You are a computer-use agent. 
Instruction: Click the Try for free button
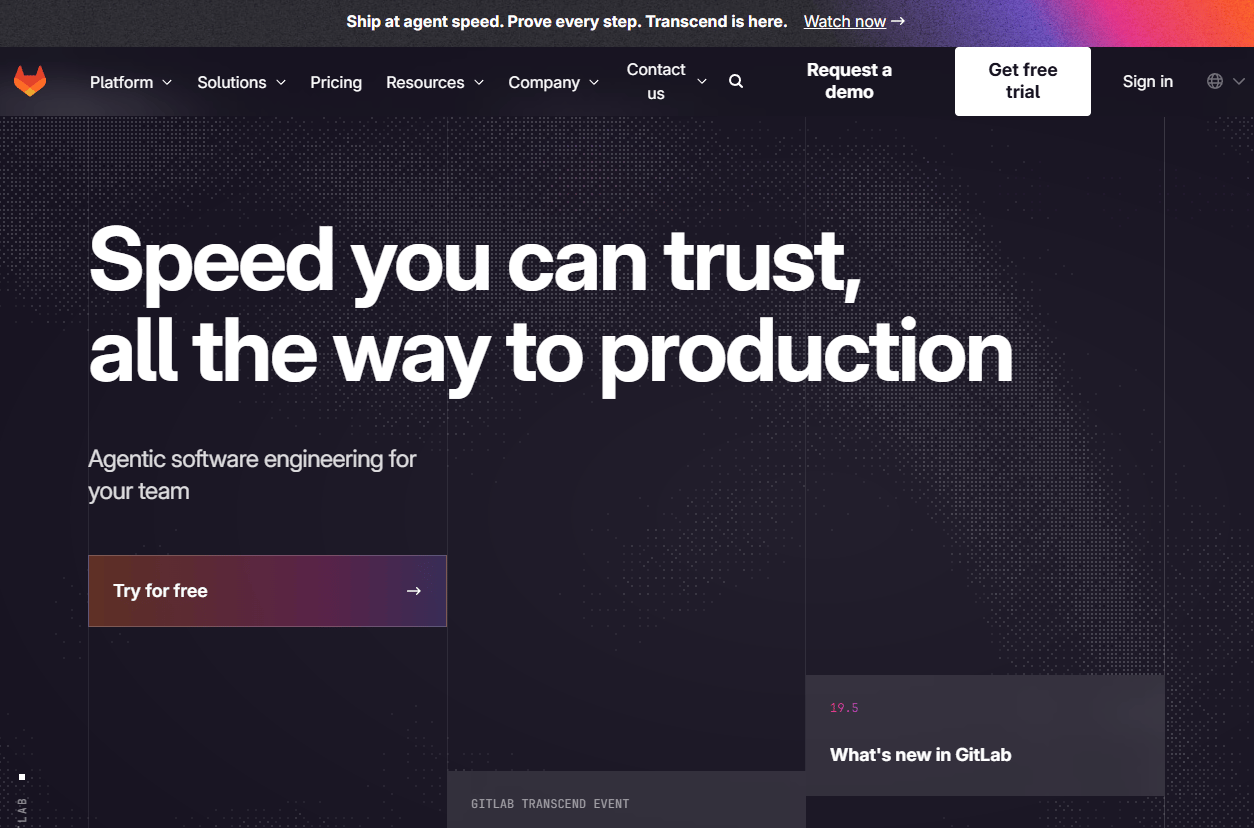[267, 591]
